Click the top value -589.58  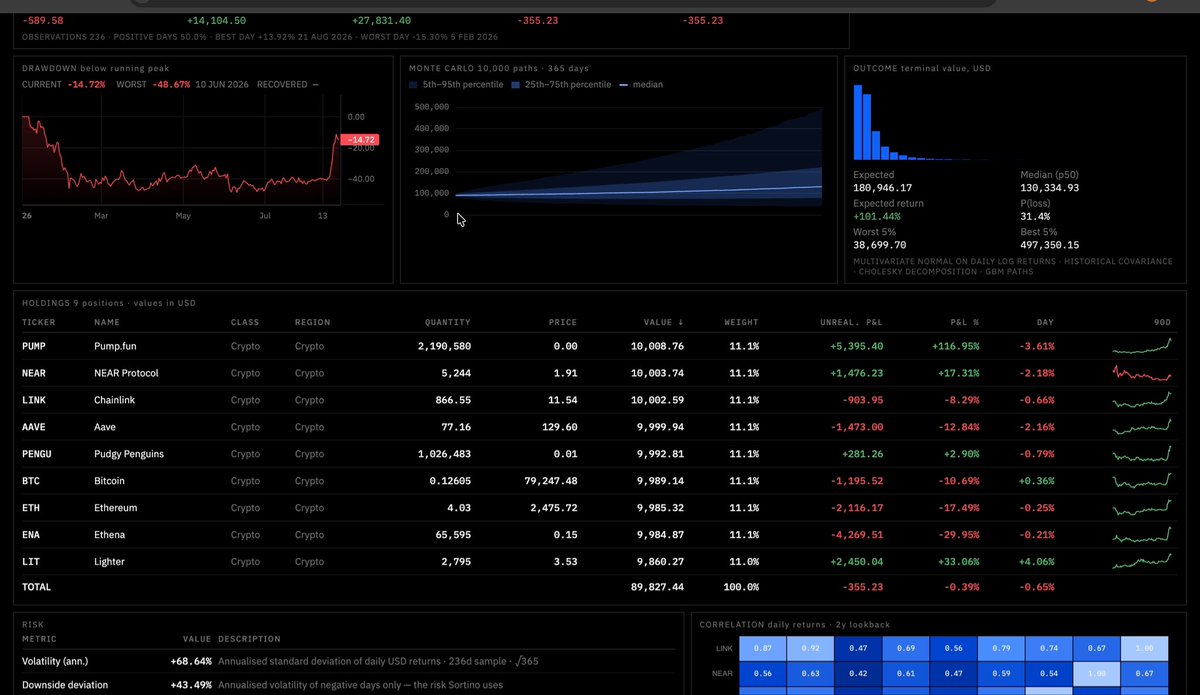click(43, 20)
